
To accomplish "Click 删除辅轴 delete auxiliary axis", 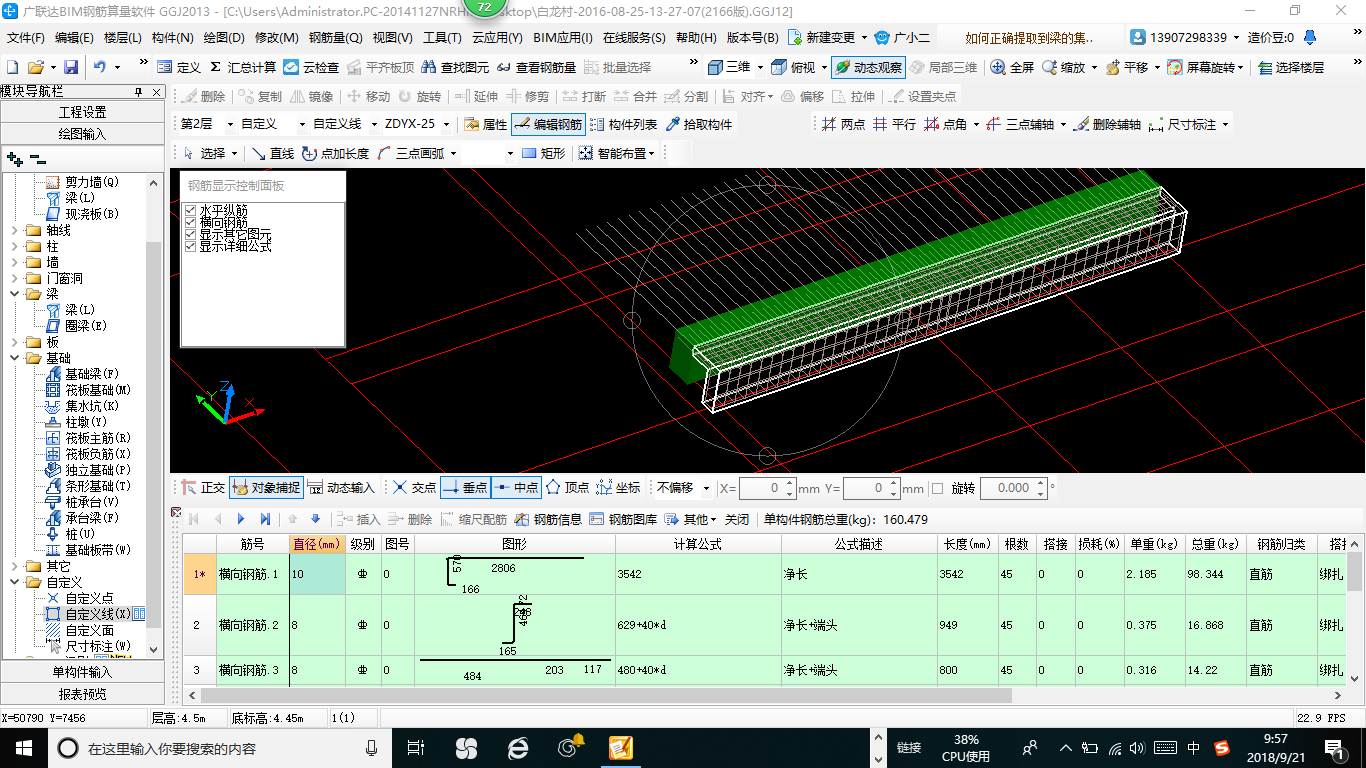I will tap(1106, 125).
